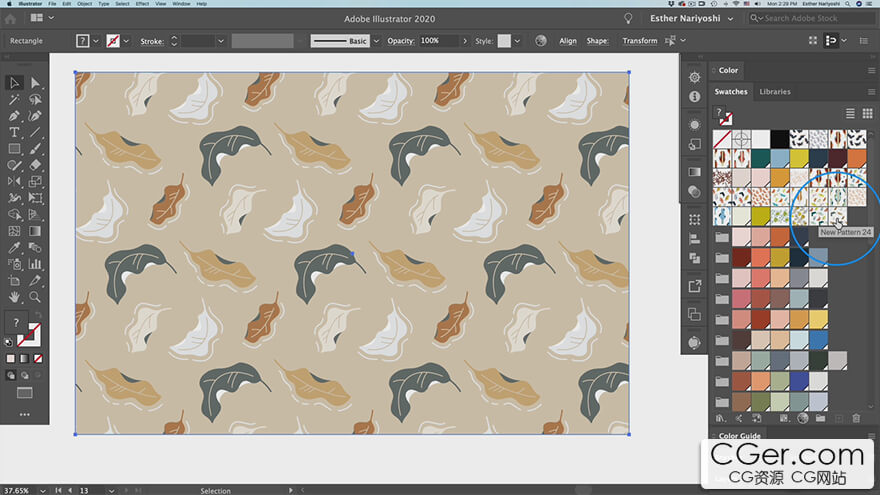Select the Zoom magnifier tool
This screenshot has width=880, height=495.
click(x=35, y=297)
